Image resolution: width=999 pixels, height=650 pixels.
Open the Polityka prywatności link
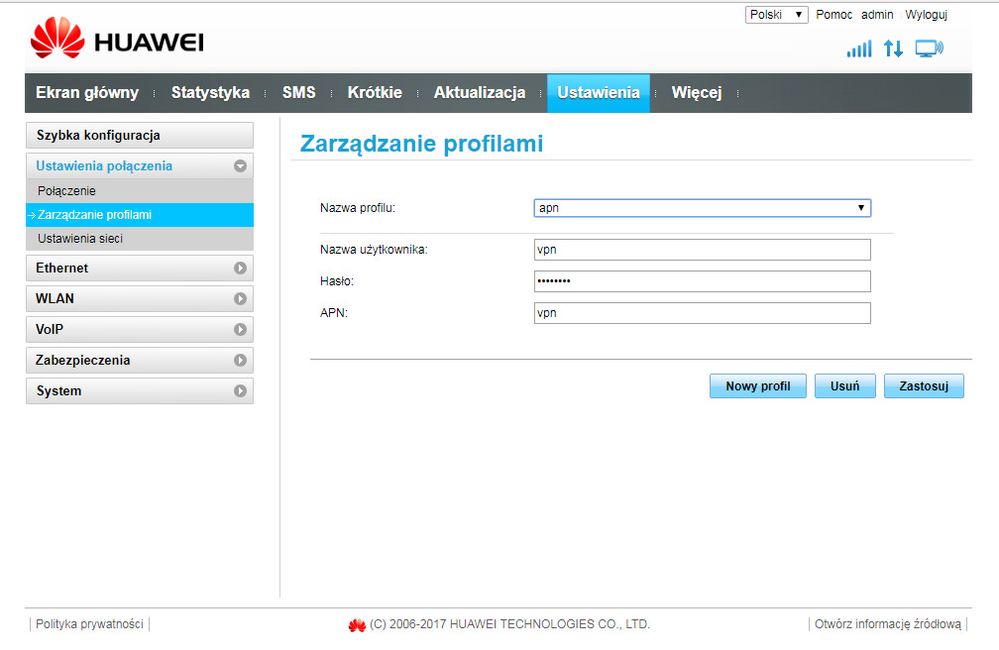tap(90, 624)
